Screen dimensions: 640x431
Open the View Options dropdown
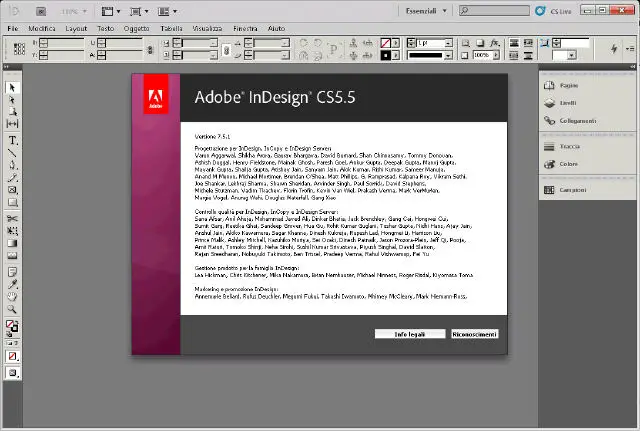coord(111,11)
